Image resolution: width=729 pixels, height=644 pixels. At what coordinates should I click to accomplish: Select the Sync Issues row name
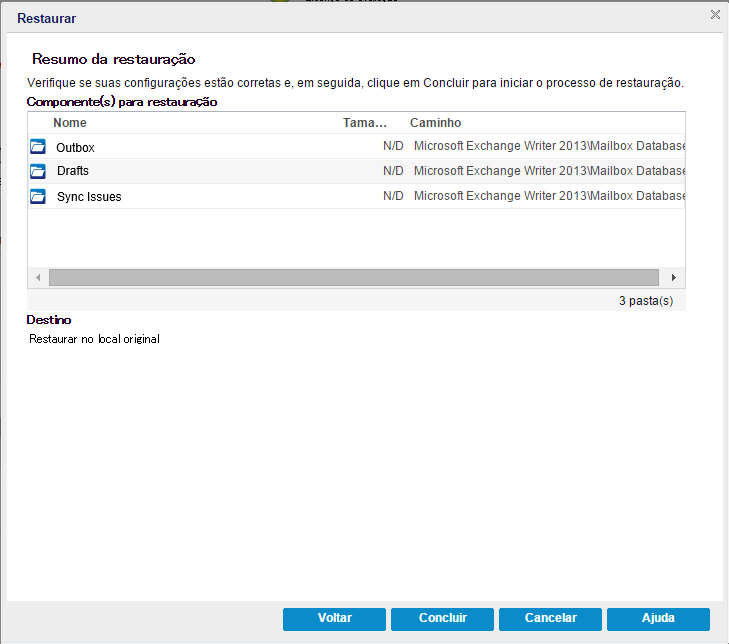[89, 197]
